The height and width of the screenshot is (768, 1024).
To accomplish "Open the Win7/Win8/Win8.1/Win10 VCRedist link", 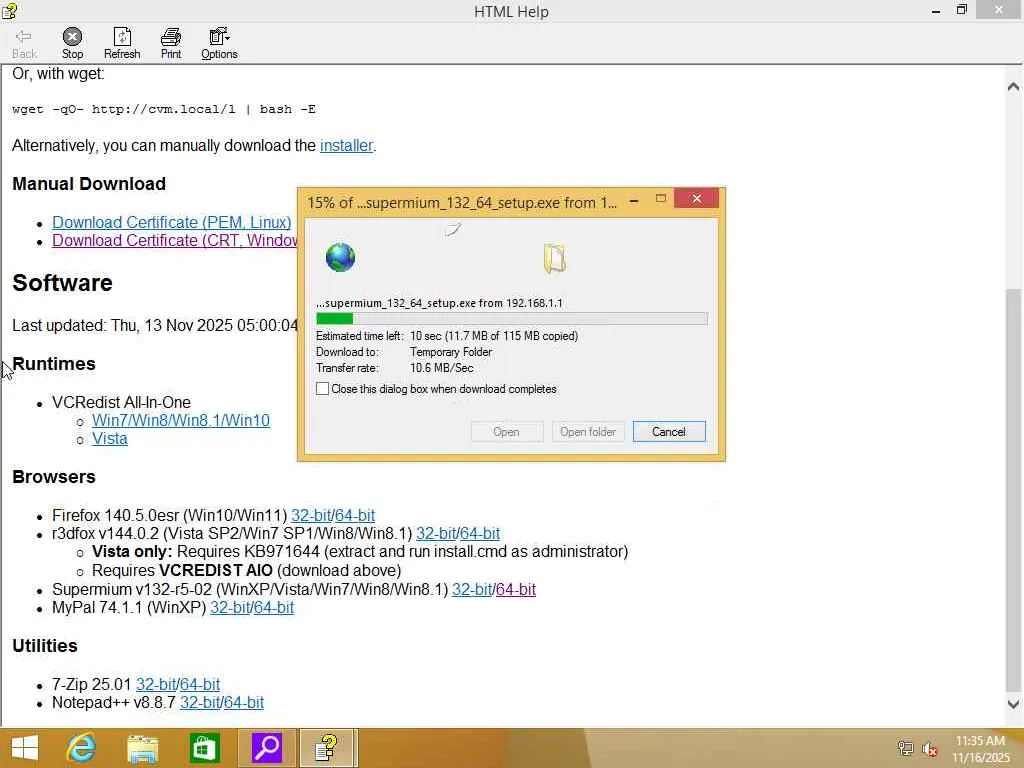I will point(181,420).
